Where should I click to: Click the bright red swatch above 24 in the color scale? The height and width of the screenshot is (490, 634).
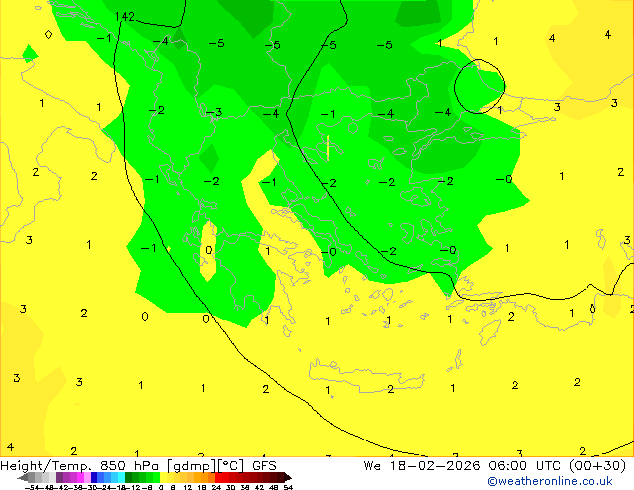click(x=218, y=477)
